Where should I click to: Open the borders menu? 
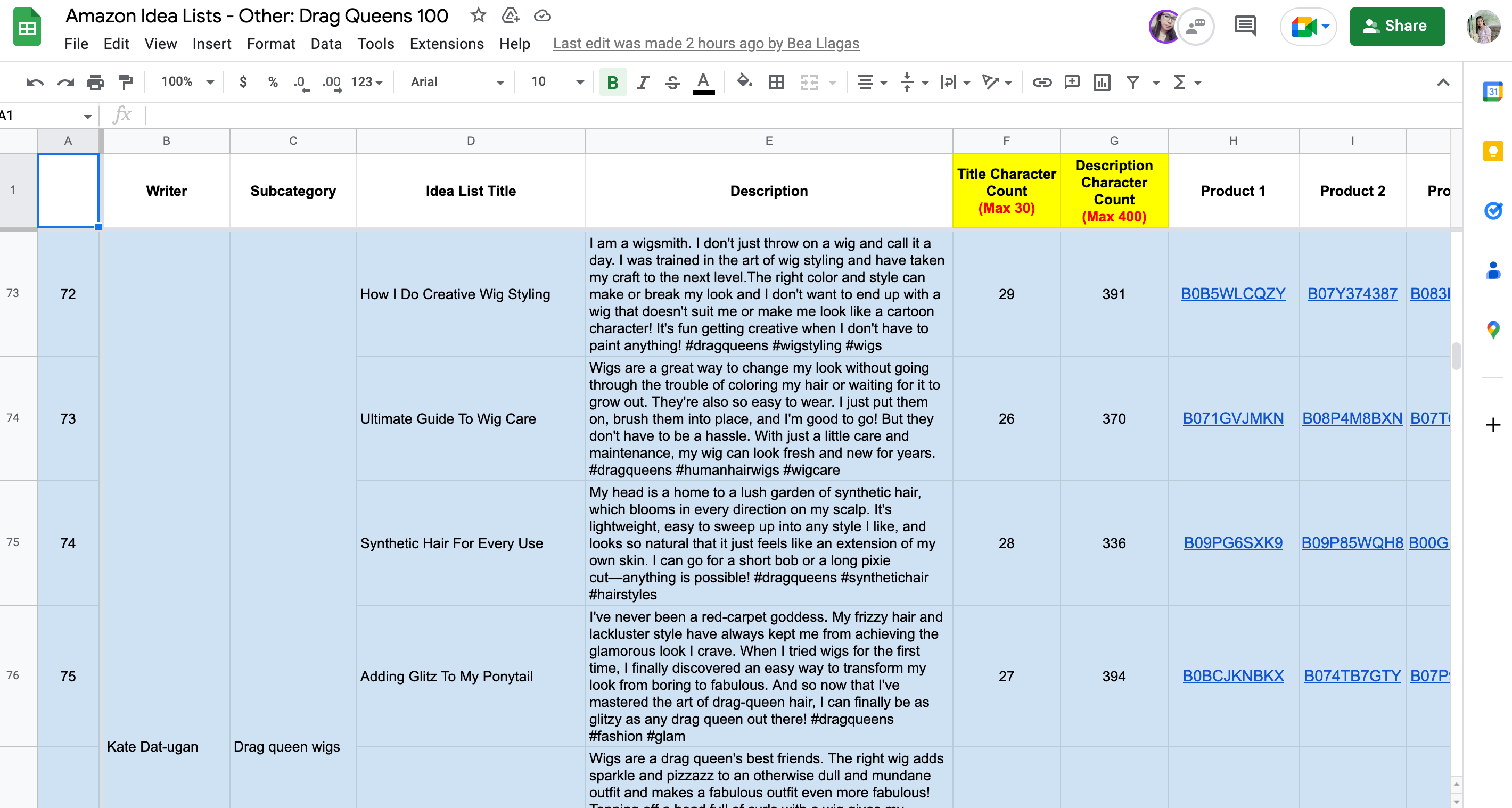pos(777,82)
